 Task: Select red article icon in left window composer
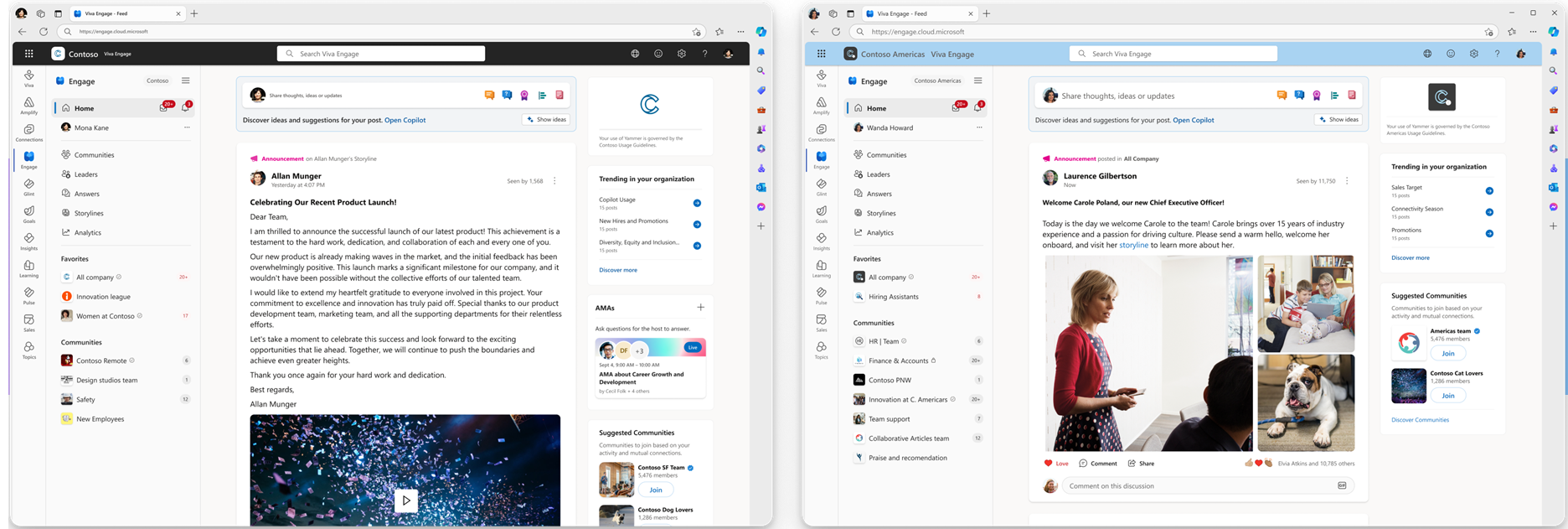tap(560, 95)
